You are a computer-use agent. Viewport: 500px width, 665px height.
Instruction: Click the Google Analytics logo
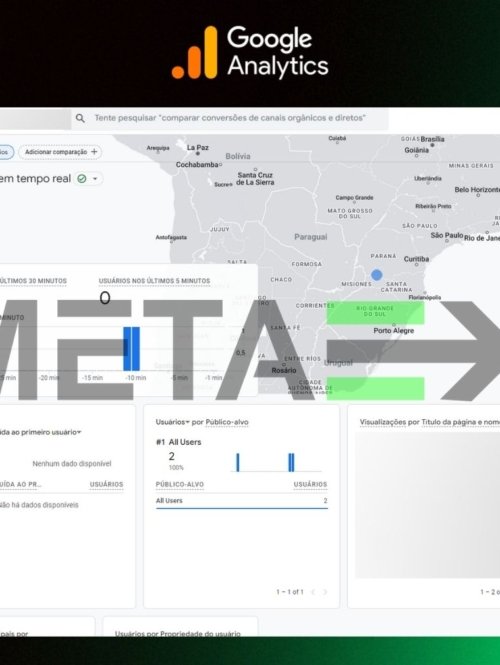point(250,53)
